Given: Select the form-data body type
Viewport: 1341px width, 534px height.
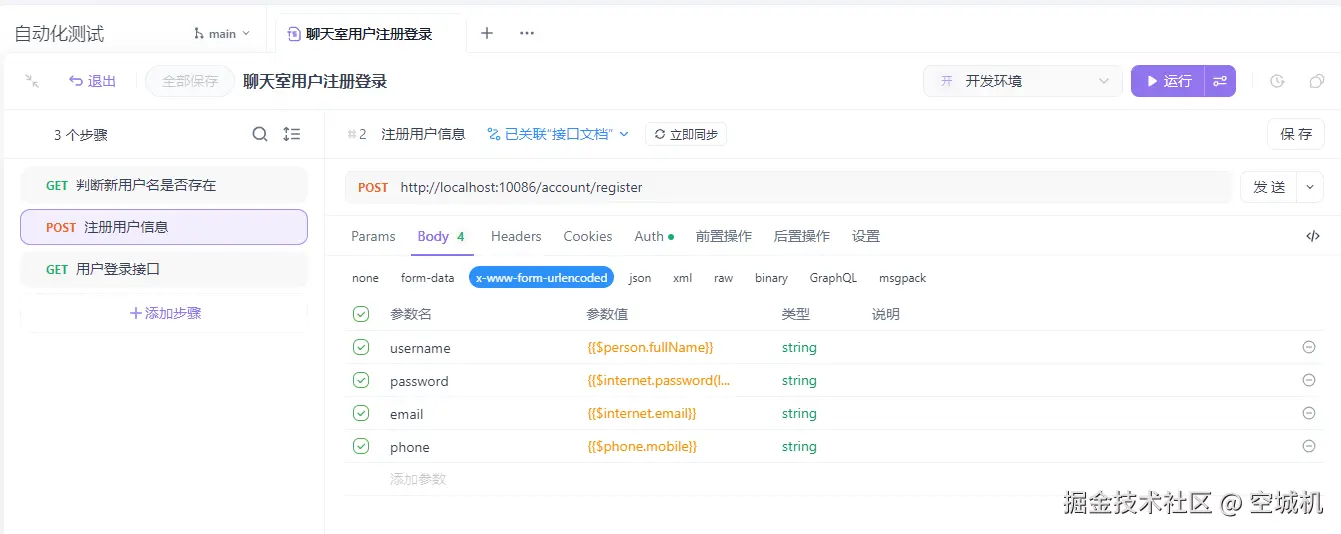Looking at the screenshot, I should [427, 278].
